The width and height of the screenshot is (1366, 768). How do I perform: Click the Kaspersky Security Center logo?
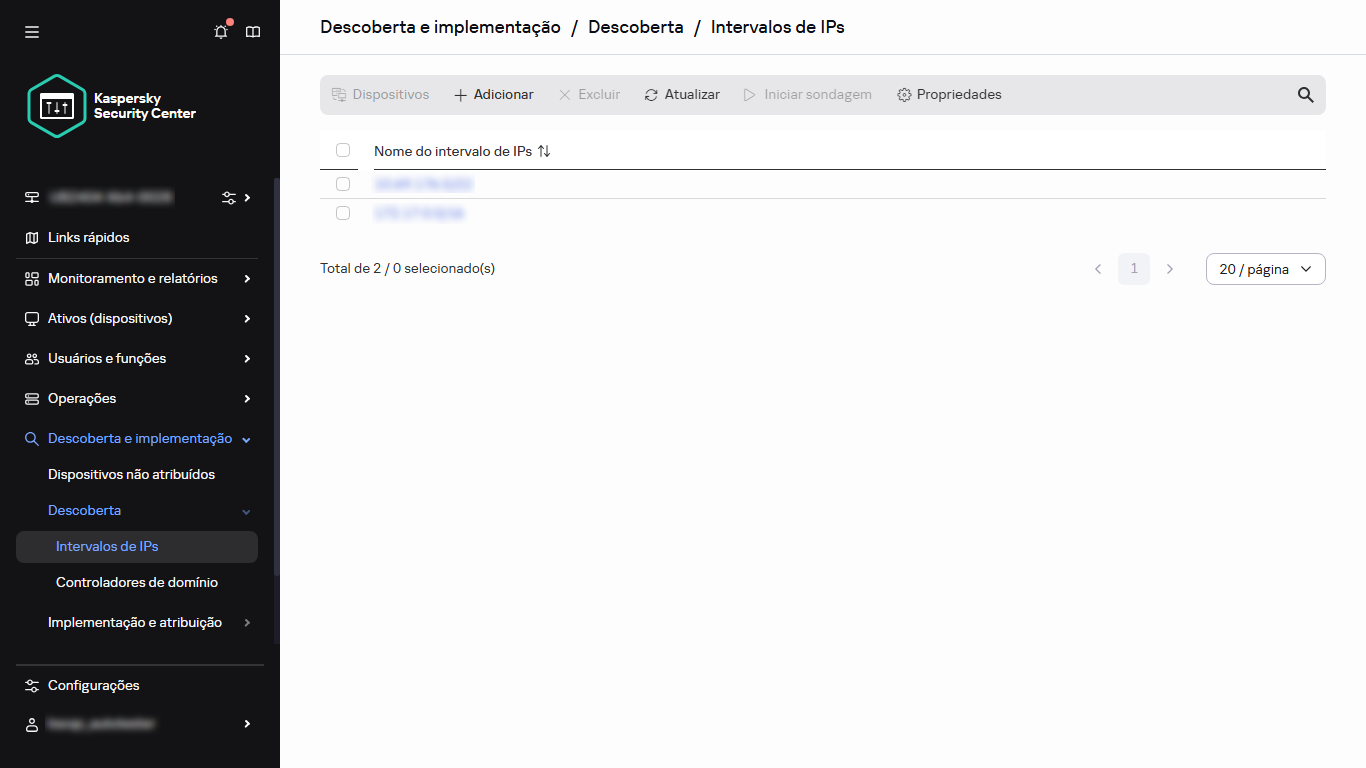pyautogui.click(x=111, y=106)
